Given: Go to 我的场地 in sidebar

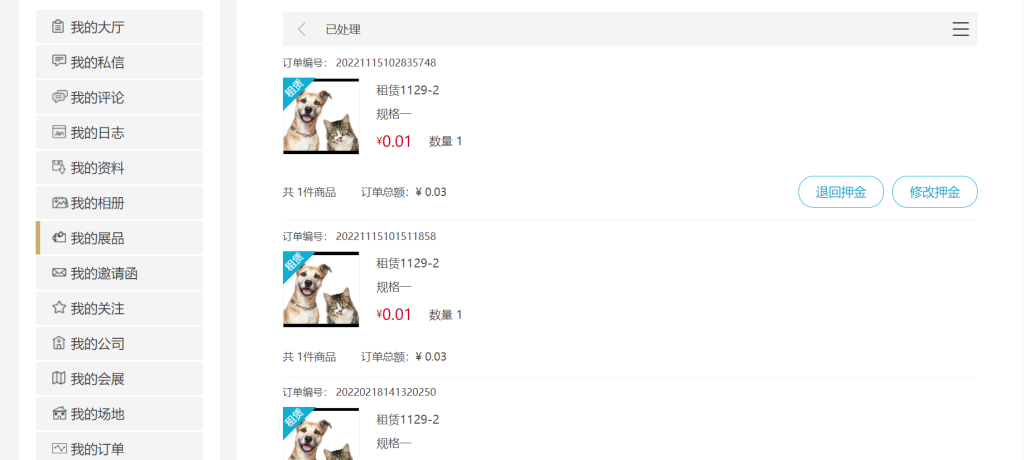Looking at the screenshot, I should (x=120, y=414).
